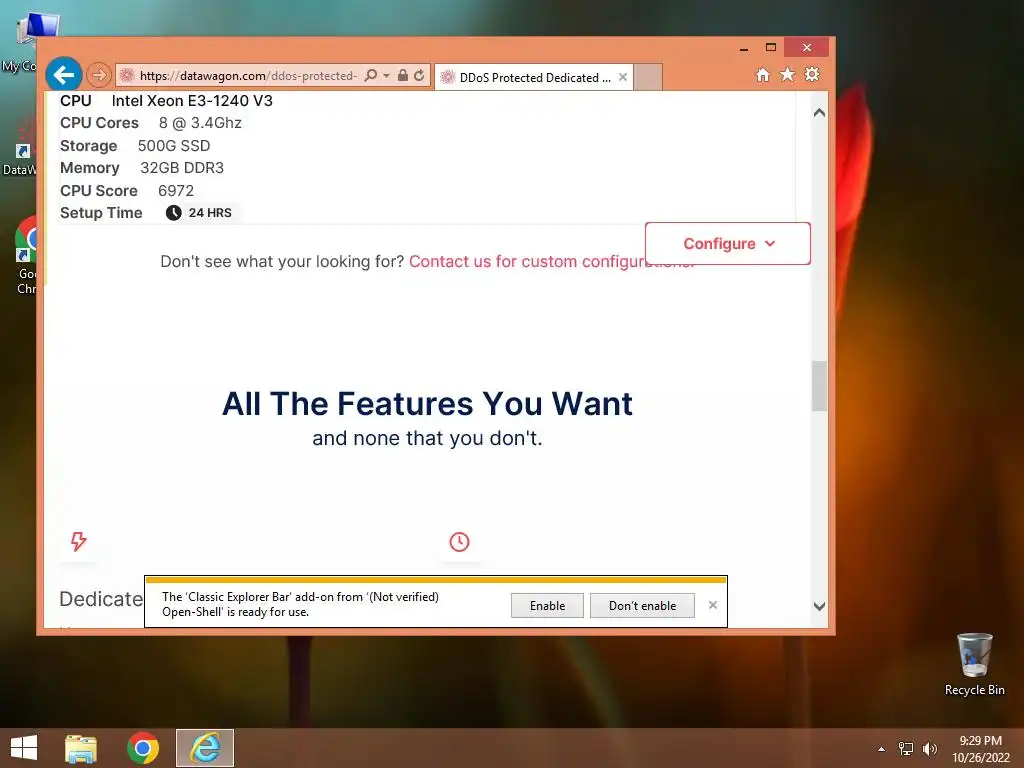The height and width of the screenshot is (768, 1024).
Task: Open the address bar dropdown arrow
Action: tap(386, 76)
